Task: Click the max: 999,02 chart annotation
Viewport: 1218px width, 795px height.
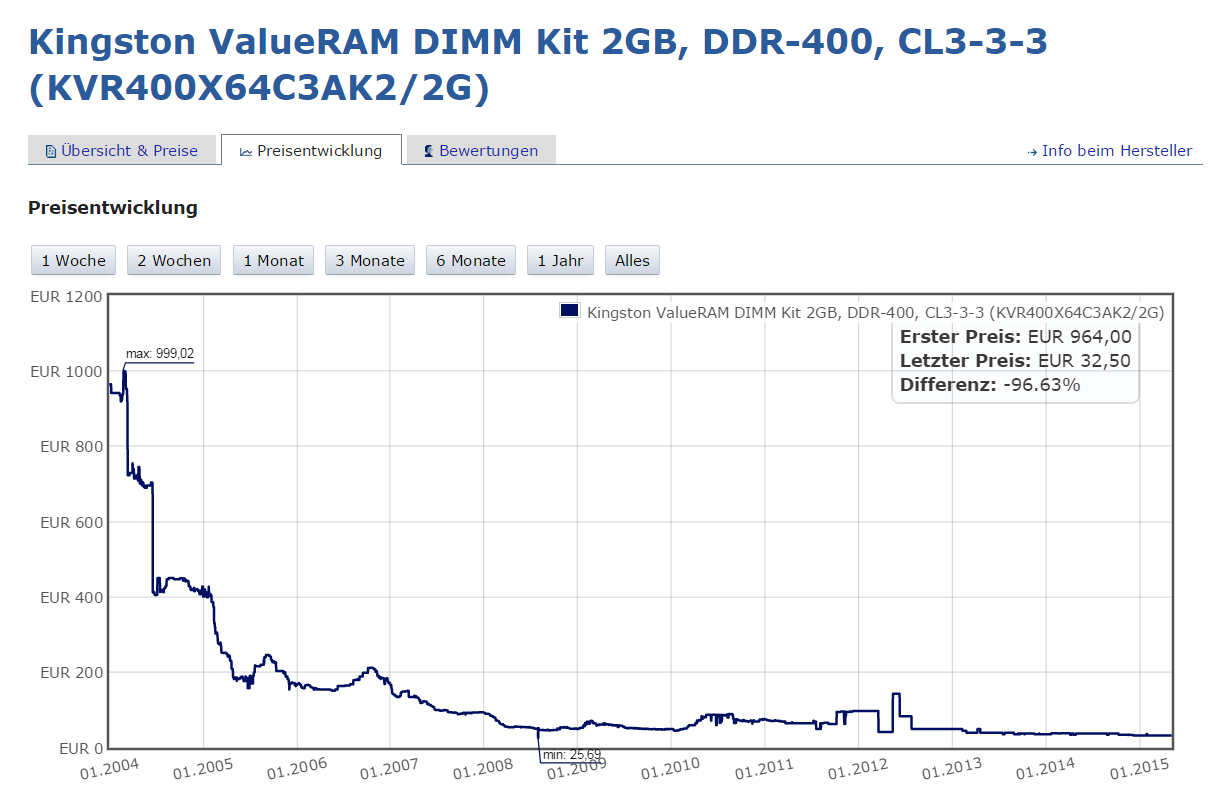Action: click(160, 353)
